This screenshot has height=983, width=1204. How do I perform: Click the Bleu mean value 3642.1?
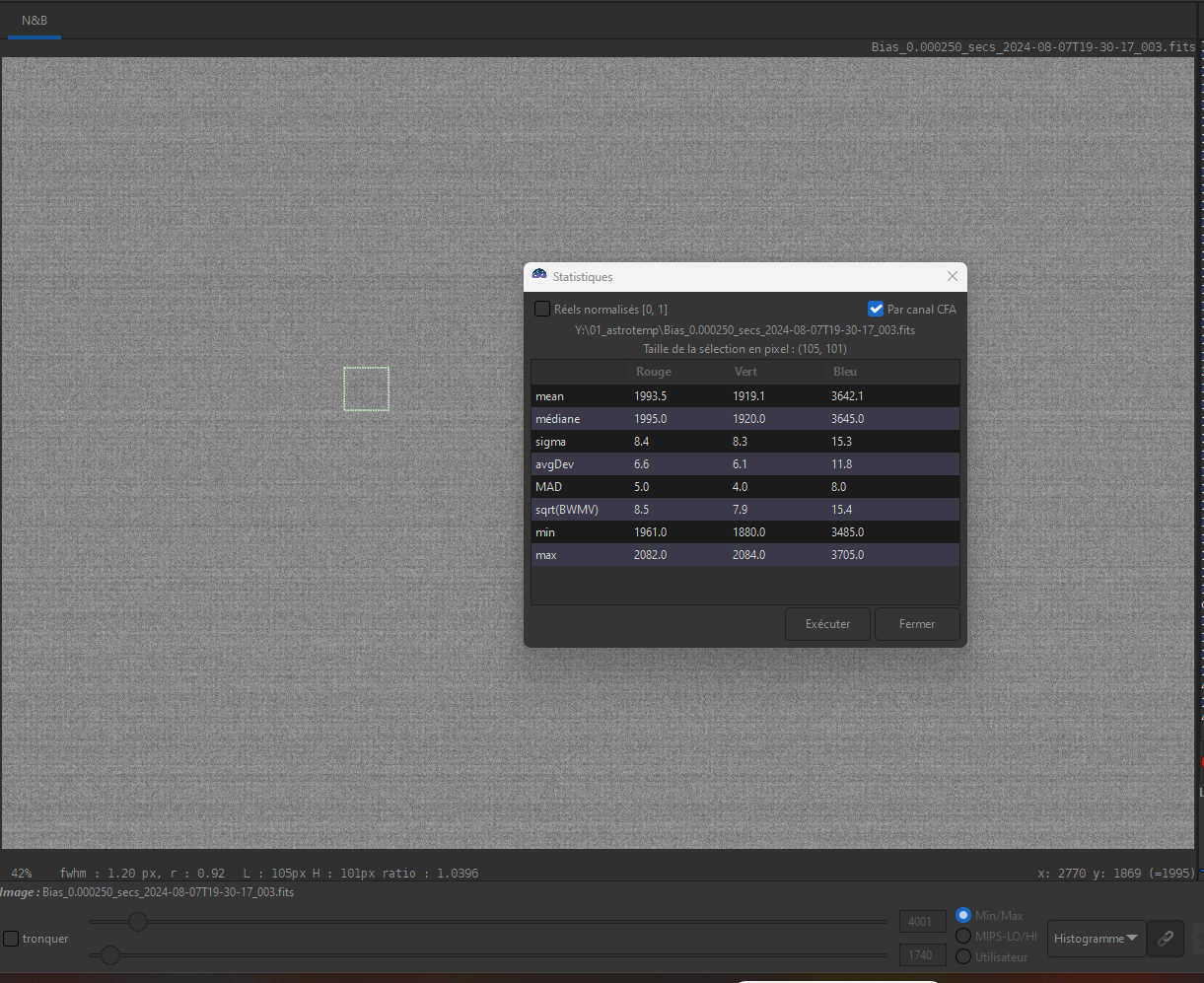(x=848, y=396)
